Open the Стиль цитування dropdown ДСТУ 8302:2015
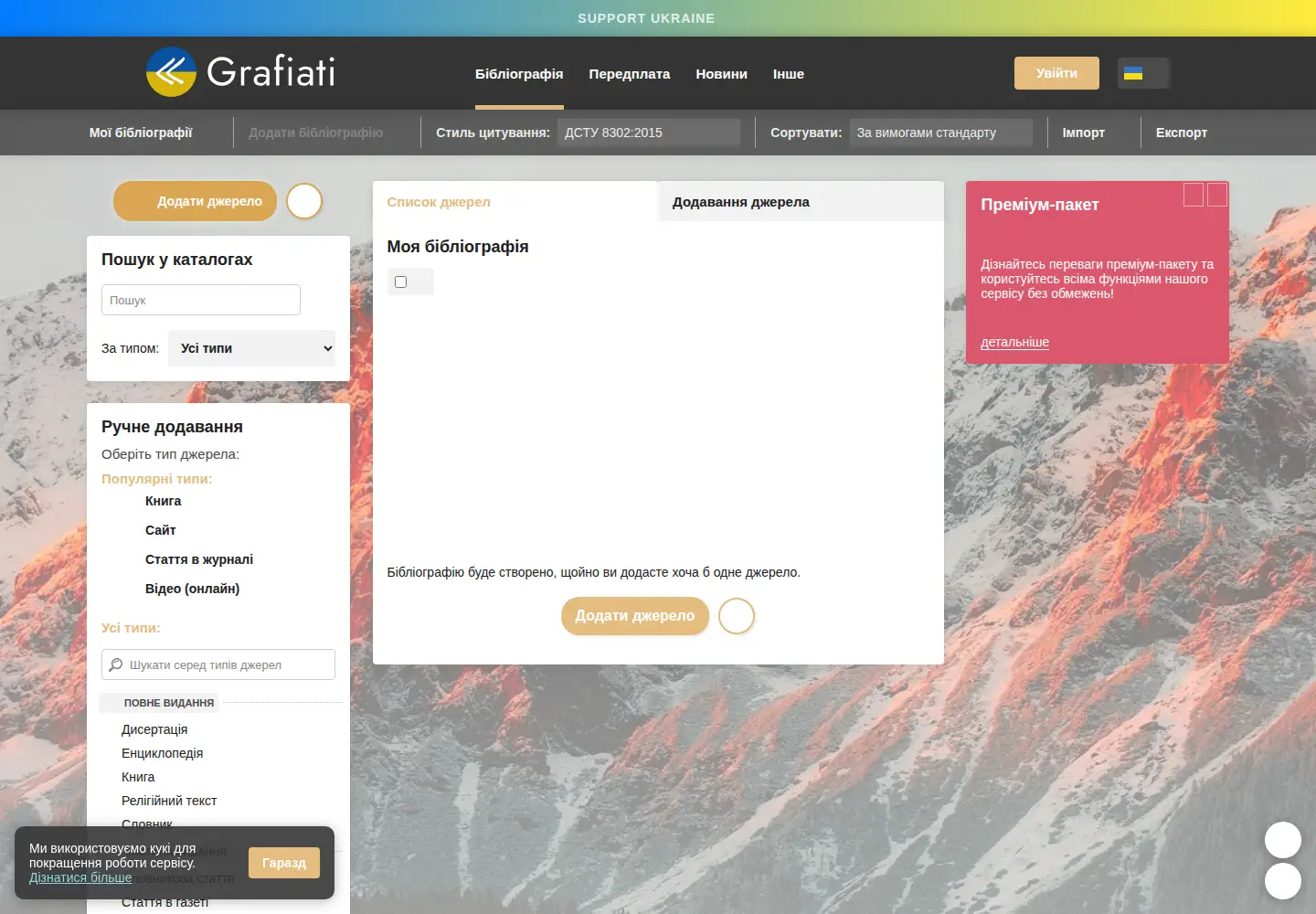The height and width of the screenshot is (914, 1316). coord(649,133)
